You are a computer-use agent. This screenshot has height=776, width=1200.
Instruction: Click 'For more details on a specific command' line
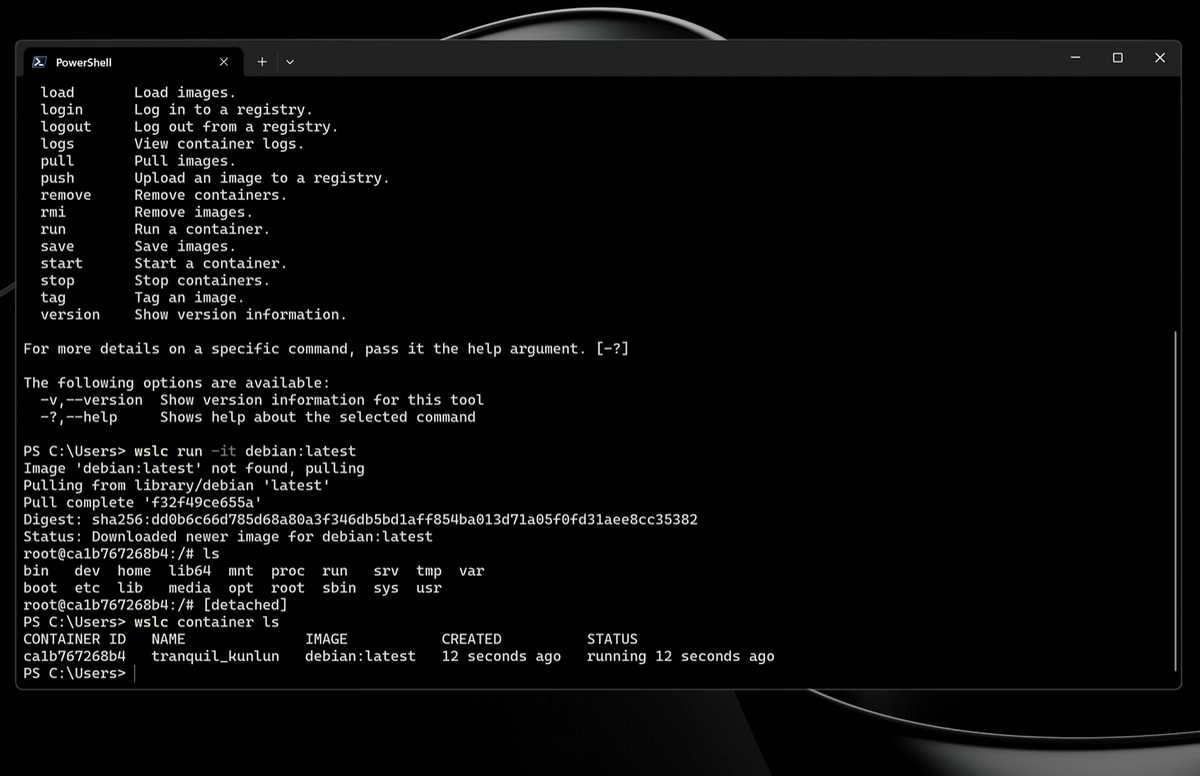[326, 348]
